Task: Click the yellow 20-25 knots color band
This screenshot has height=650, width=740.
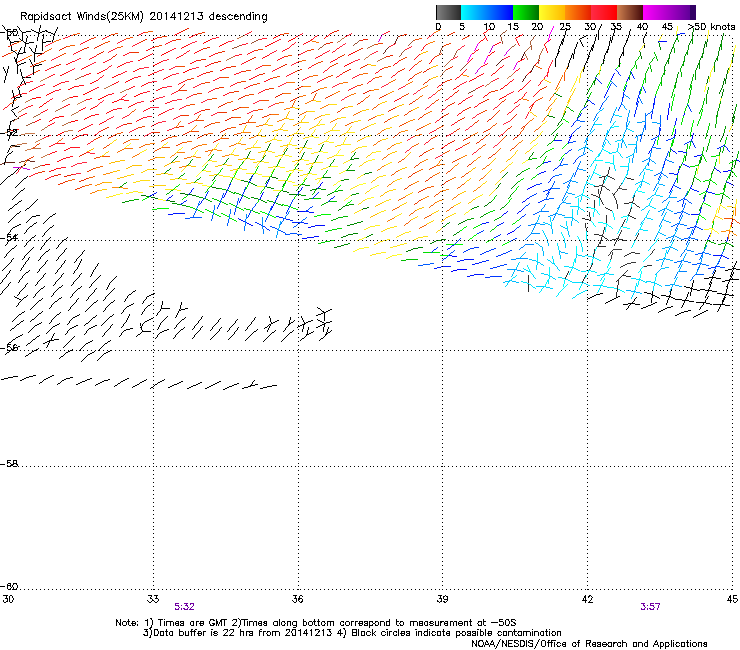Action: click(552, 12)
